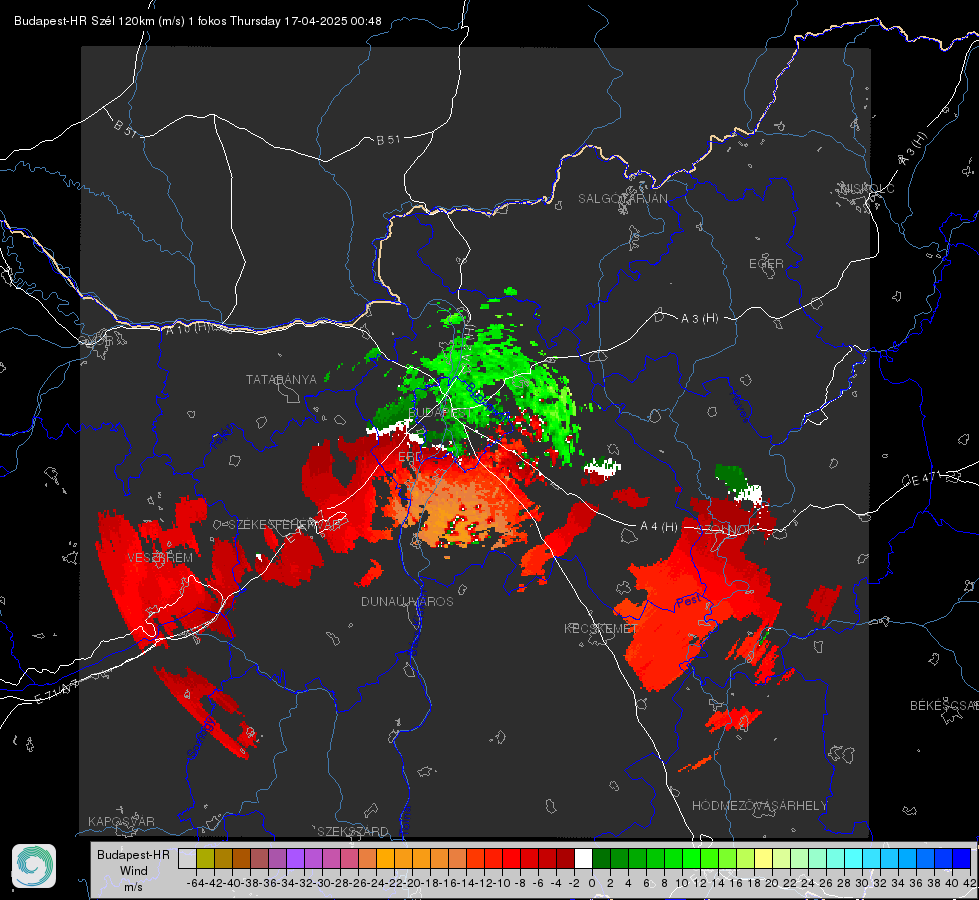Screen dimensions: 979x900
Task: Click the blue Heves county label
Action: click(739, 407)
